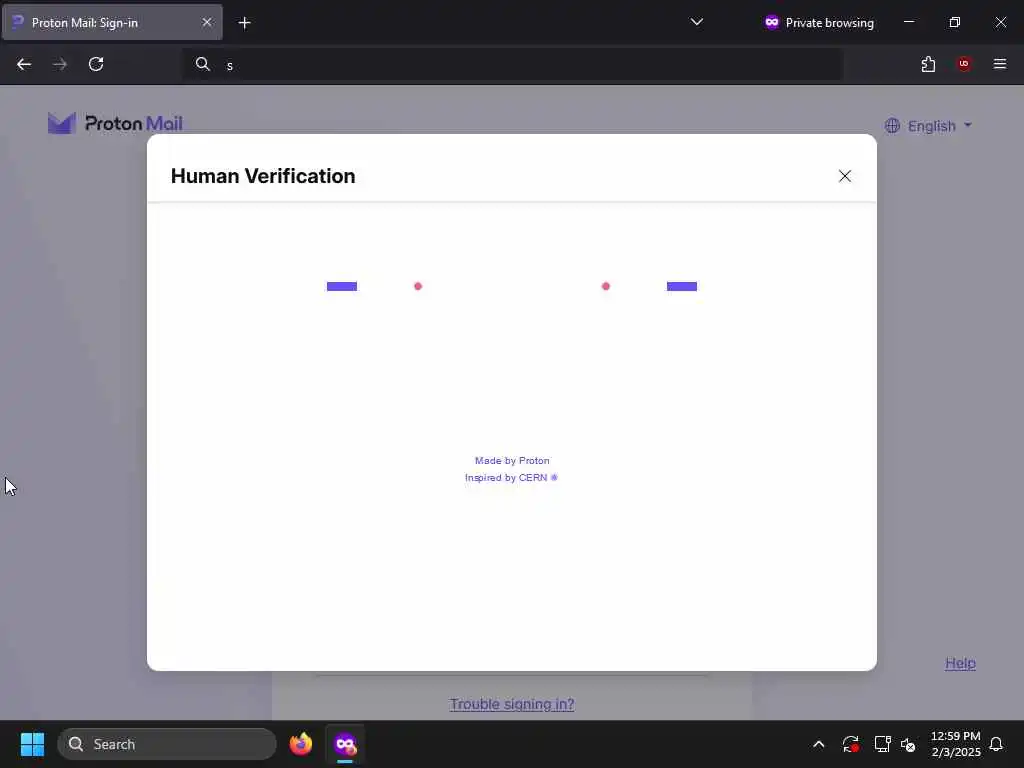Click the Proton Mail logo

pyautogui.click(x=115, y=123)
